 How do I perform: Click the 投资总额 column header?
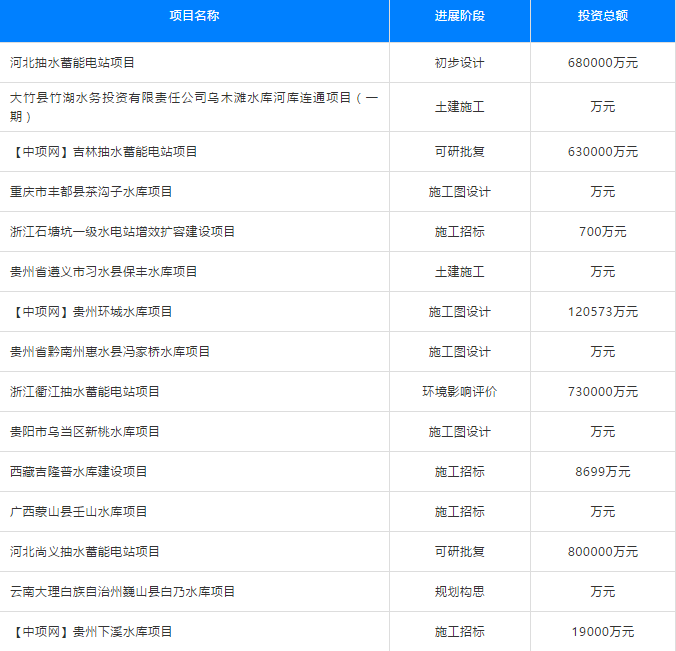coord(602,17)
